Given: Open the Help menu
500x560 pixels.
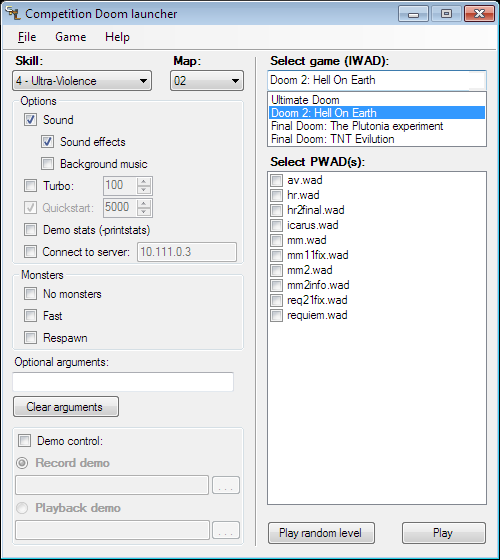Looking at the screenshot, I should click(x=117, y=37).
